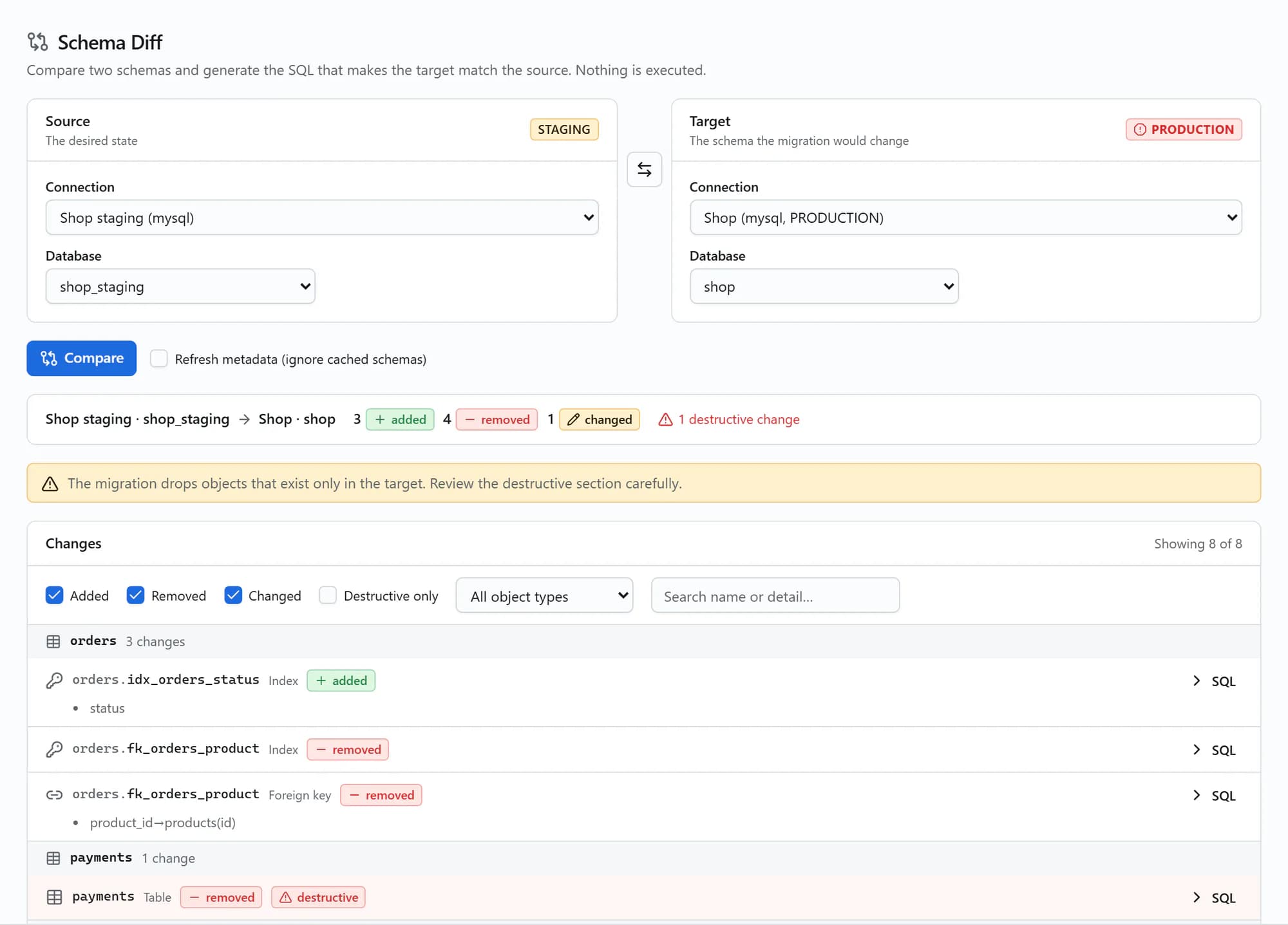Click the key icon beside fk_orders_product Index row
1288x925 pixels.
55,749
